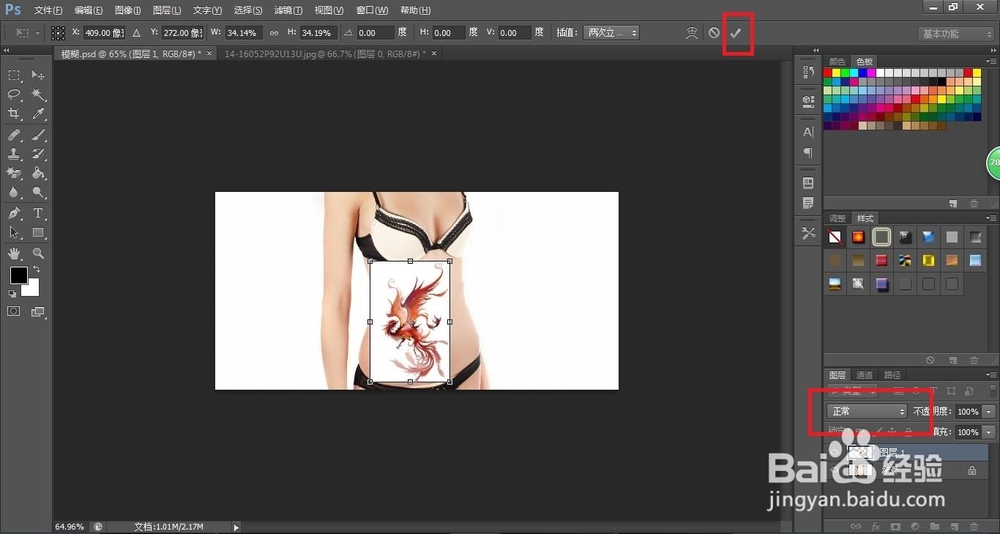This screenshot has height=534, width=1000.
Task: Toggle relative positioning triangle for reference point
Action: (136, 33)
